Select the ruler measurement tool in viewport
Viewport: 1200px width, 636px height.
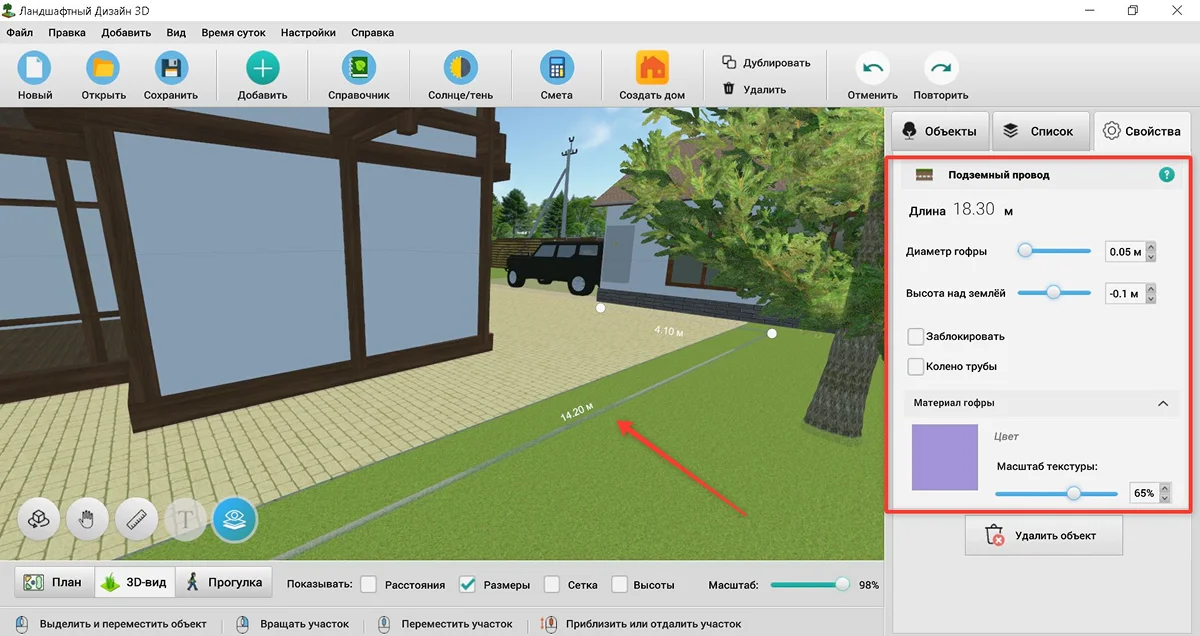pos(137,519)
